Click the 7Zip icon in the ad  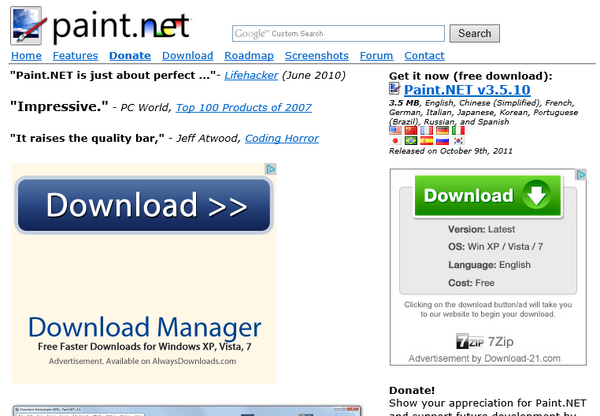click(464, 341)
